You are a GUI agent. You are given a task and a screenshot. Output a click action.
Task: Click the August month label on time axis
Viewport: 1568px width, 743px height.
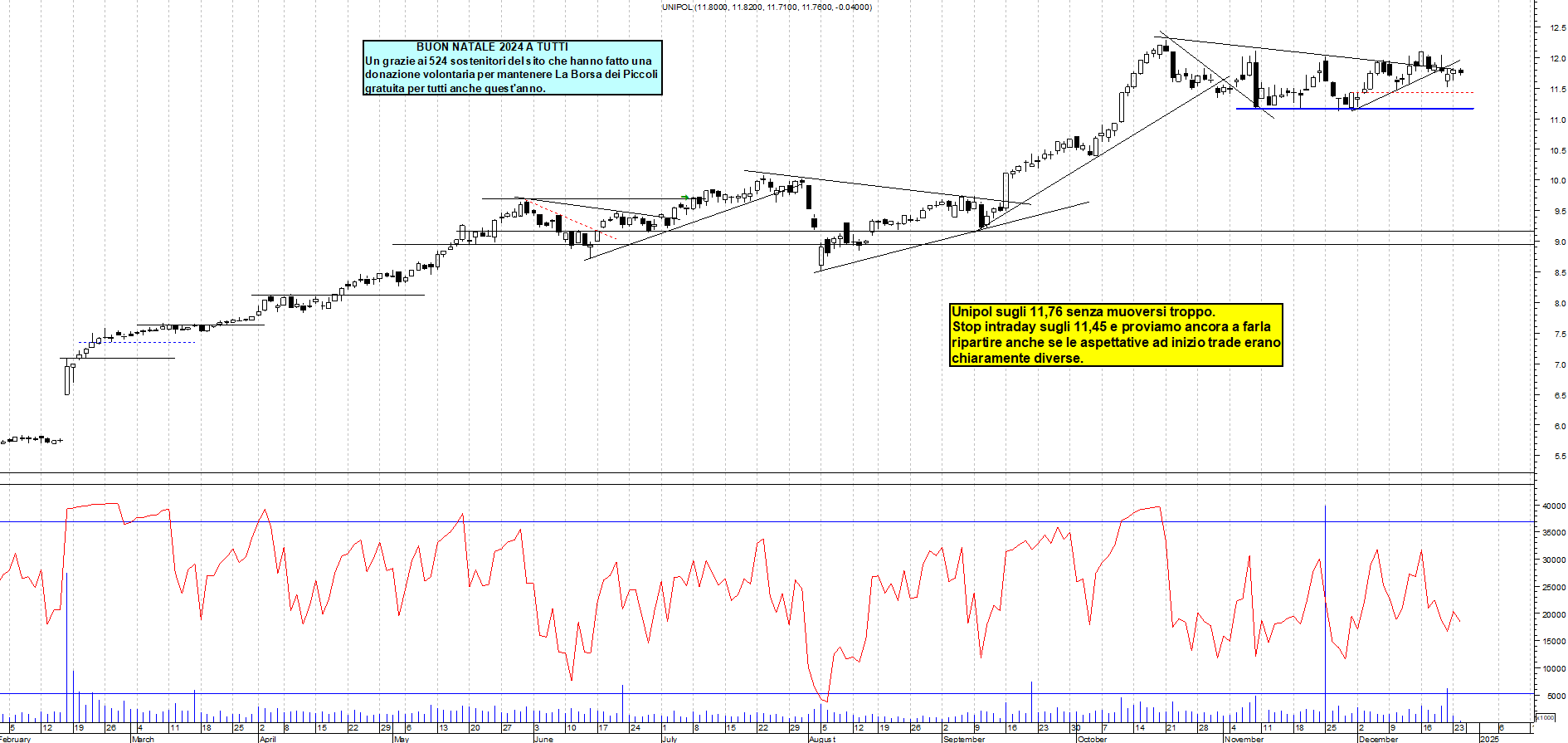(822, 739)
